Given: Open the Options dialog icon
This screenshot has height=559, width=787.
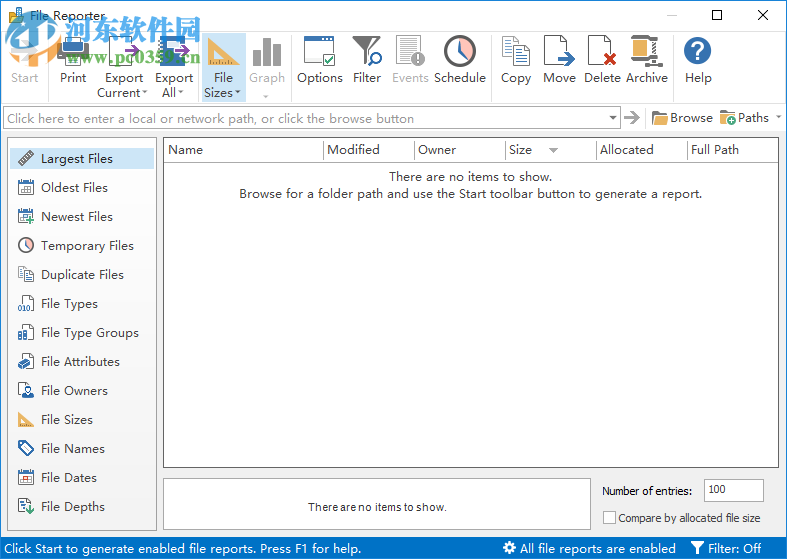Looking at the screenshot, I should coord(319,51).
